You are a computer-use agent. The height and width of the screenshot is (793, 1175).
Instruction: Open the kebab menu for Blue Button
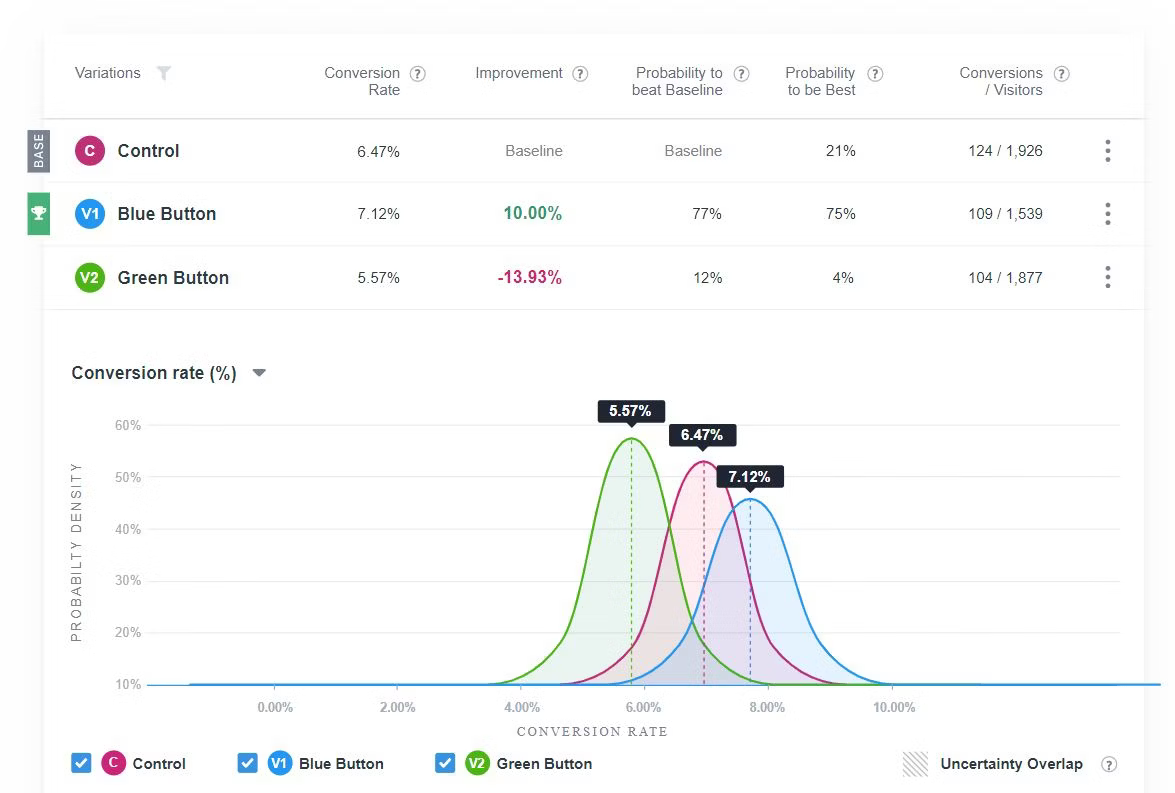pos(1107,214)
